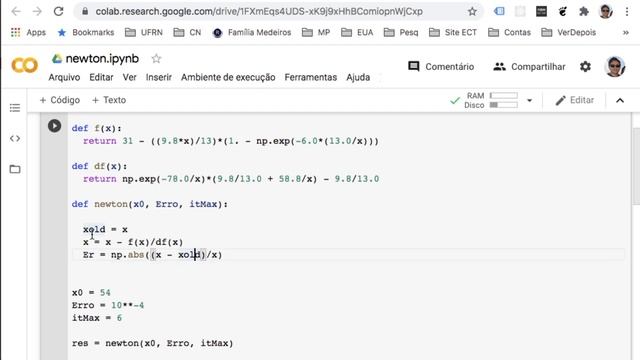Open the Colab account avatar
This screenshot has height=360, width=640.
(x=614, y=67)
